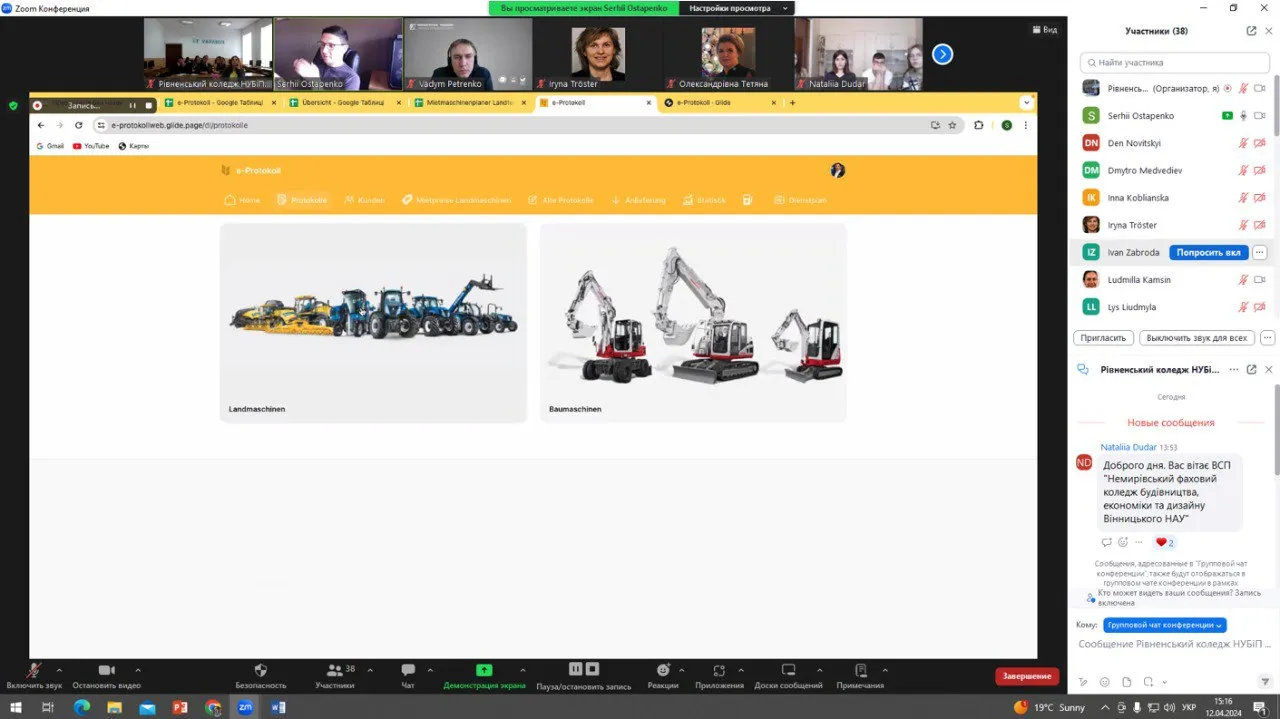Open the Реакции reactions icon

click(x=662, y=670)
